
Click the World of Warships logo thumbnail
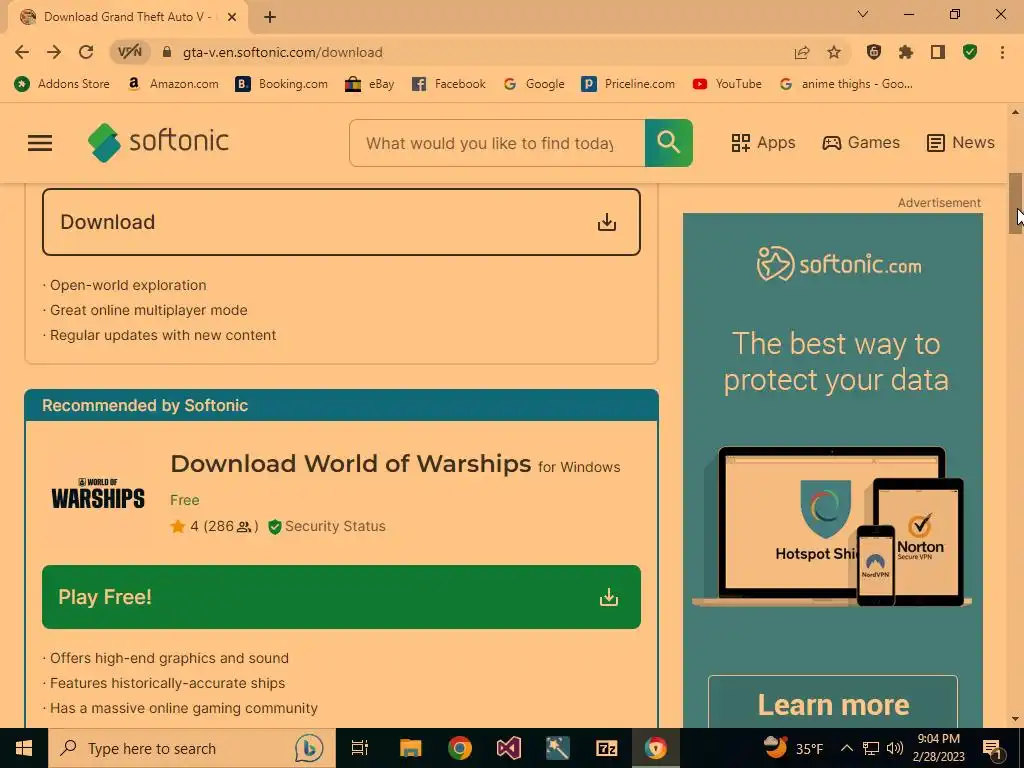(x=98, y=494)
